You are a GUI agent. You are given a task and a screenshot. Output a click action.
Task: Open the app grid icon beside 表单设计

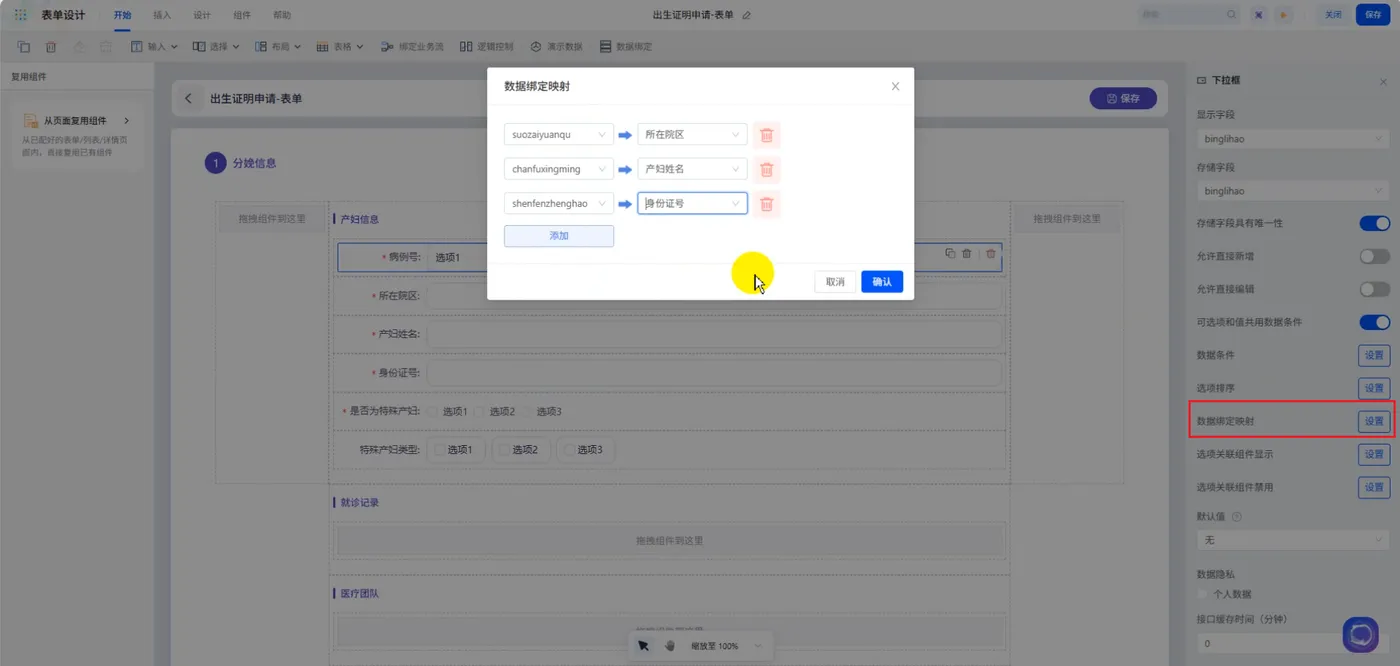(20, 15)
